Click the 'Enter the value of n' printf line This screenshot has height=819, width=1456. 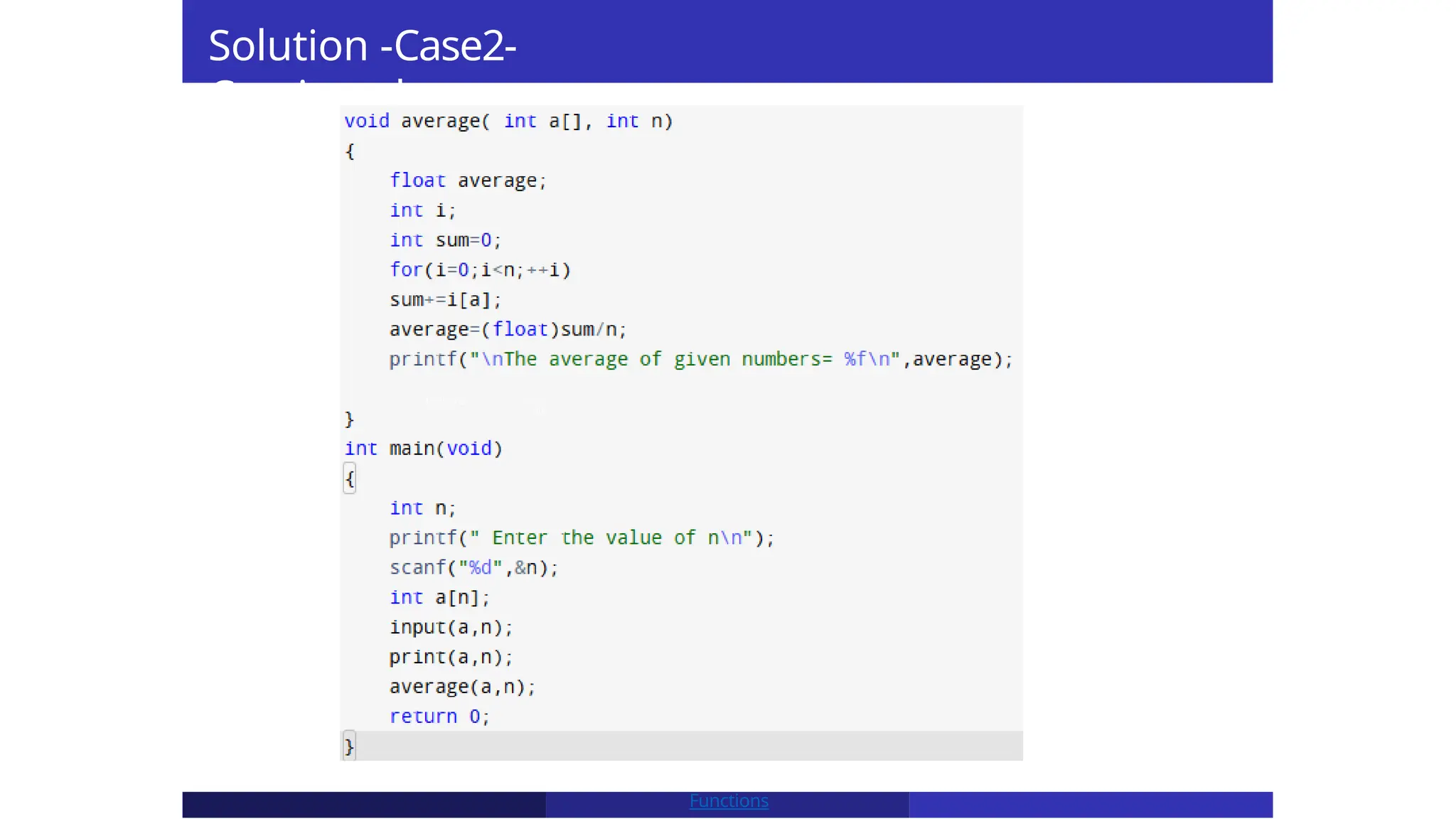pos(582,538)
